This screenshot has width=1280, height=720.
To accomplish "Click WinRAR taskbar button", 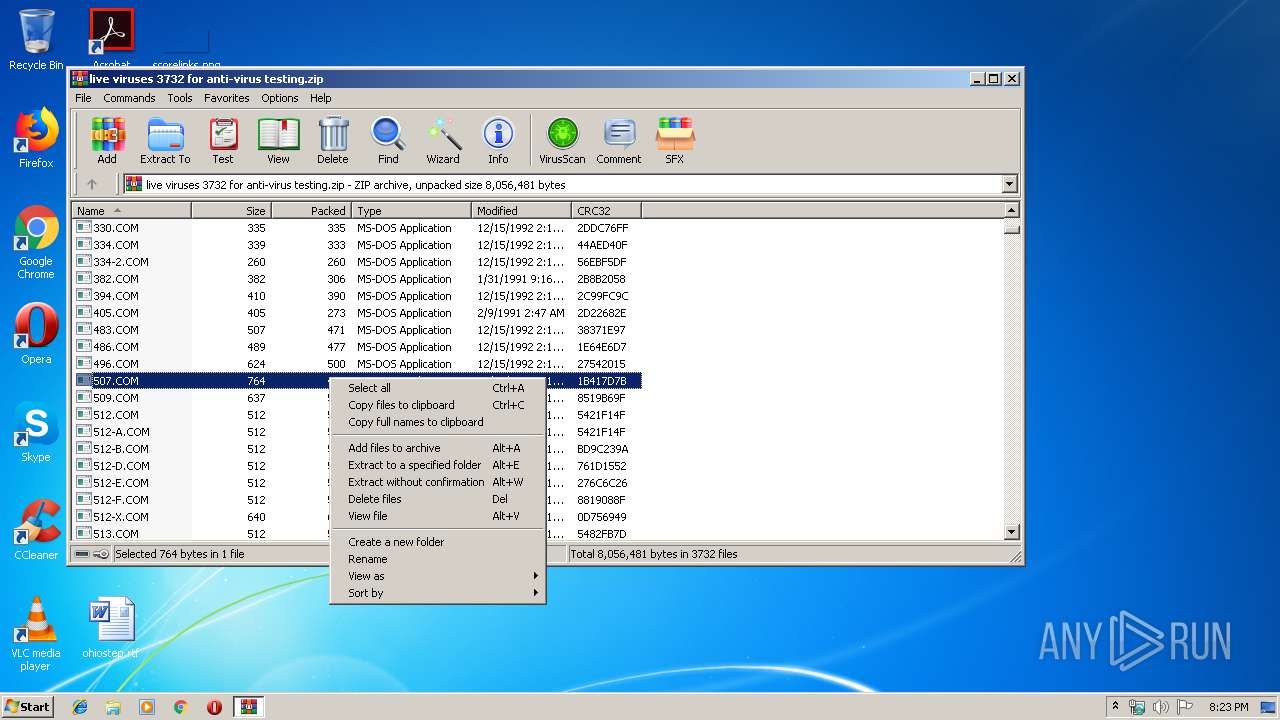I will click(x=248, y=707).
